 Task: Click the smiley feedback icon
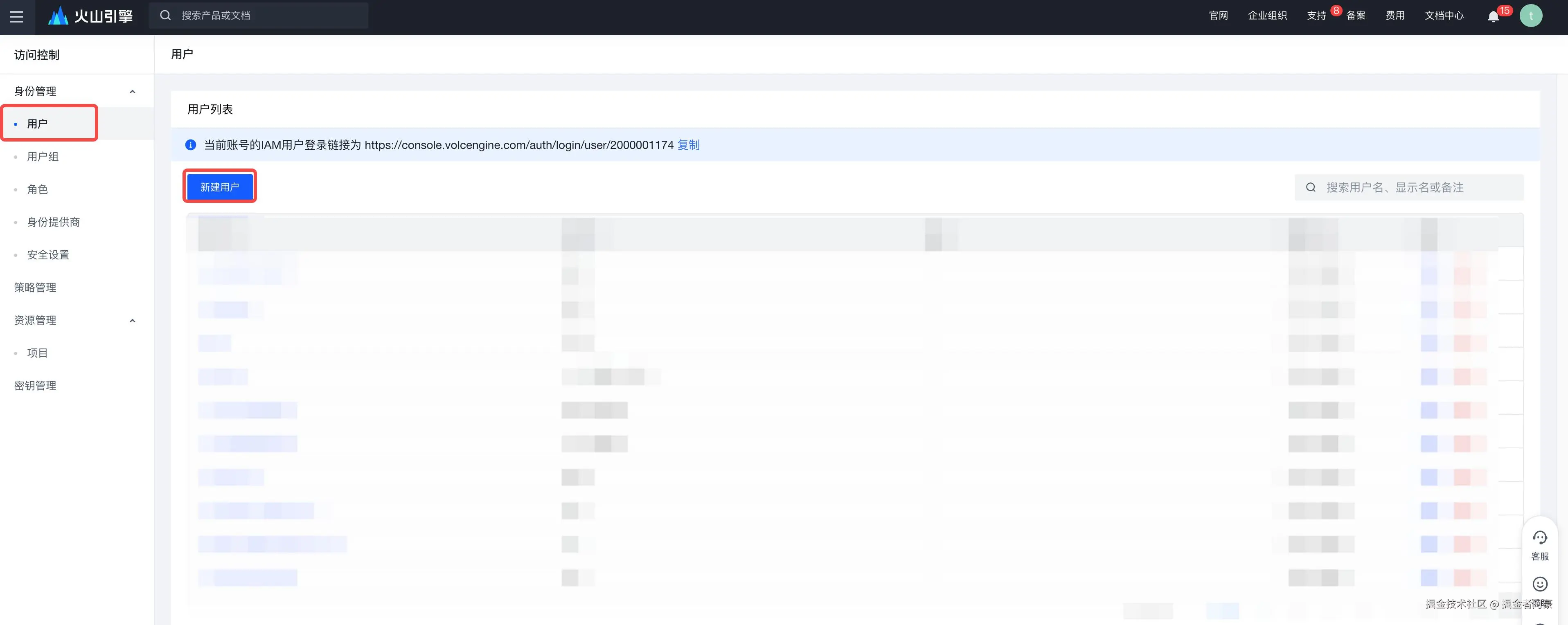(x=1539, y=584)
